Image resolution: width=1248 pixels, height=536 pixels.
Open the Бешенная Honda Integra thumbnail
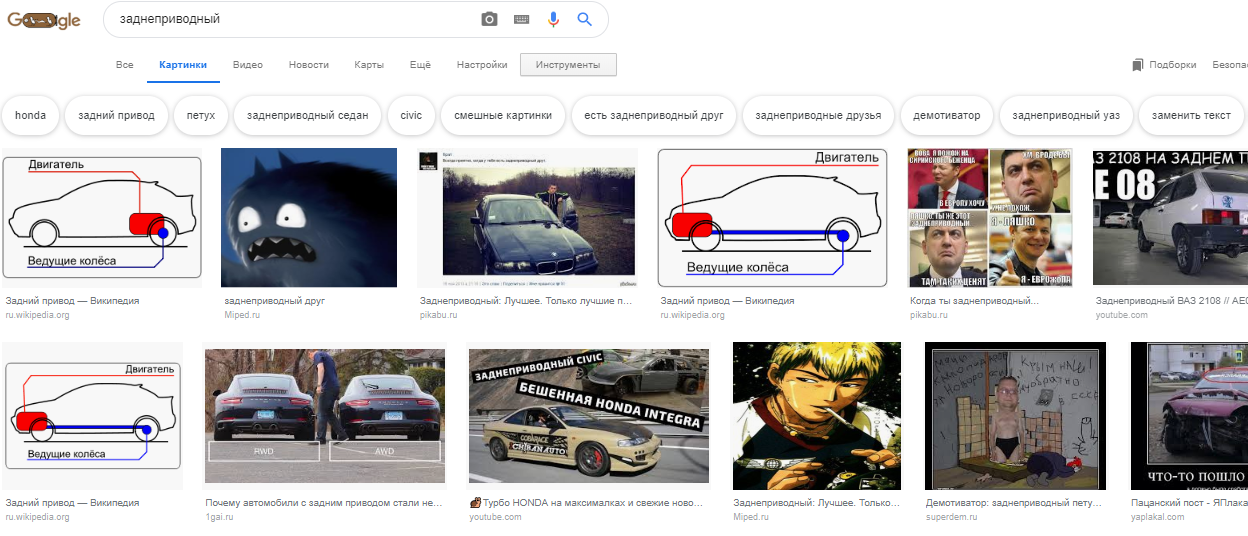(589, 418)
